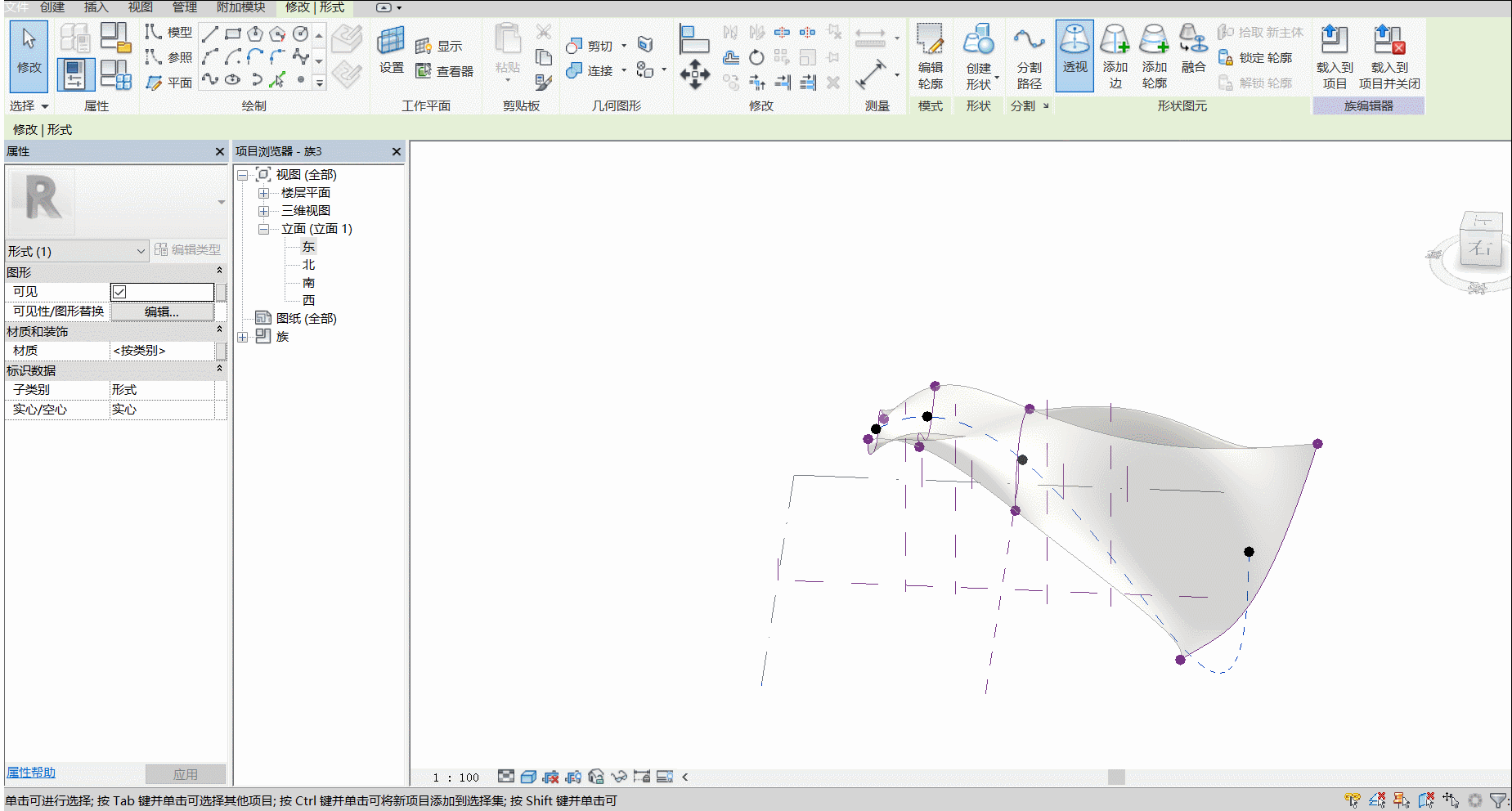Click the 编辑... visibility override button
This screenshot has height=811, width=1512.
(162, 311)
